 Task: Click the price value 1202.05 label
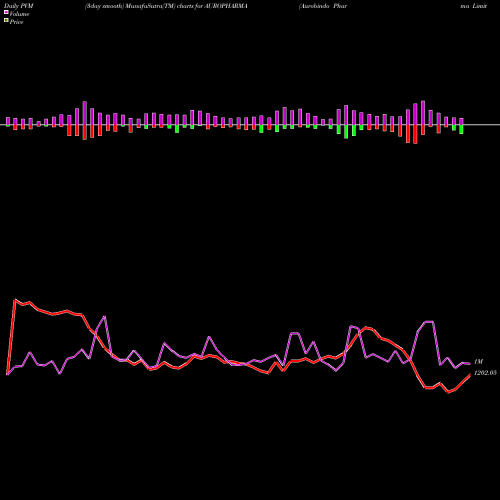tap(485, 373)
